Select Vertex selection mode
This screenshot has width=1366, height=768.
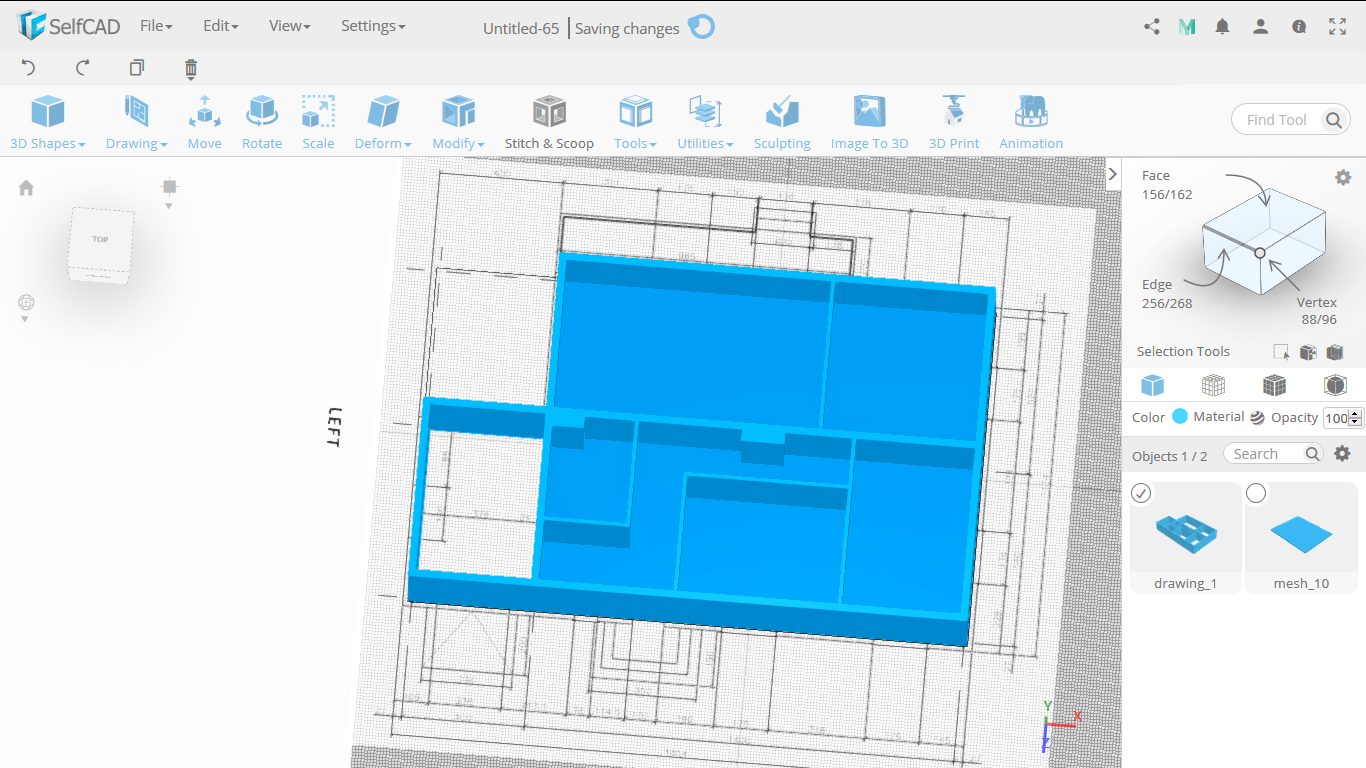[1318, 311]
